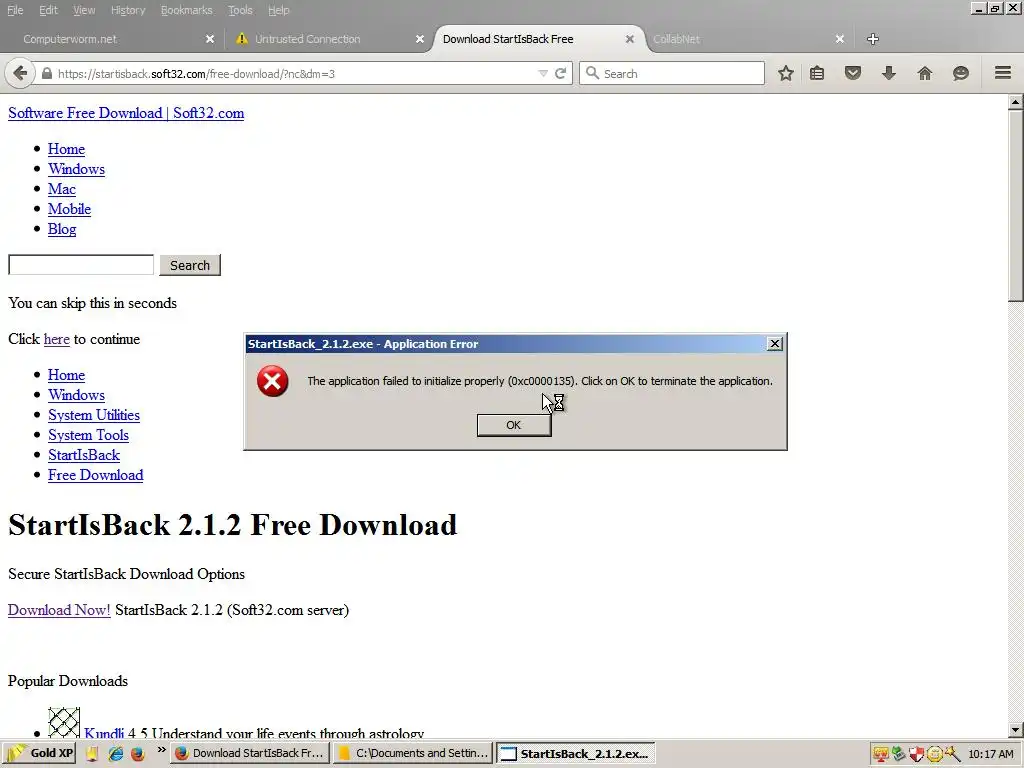Click the page scrollbar down arrow
This screenshot has height=768, width=1024.
click(1016, 730)
